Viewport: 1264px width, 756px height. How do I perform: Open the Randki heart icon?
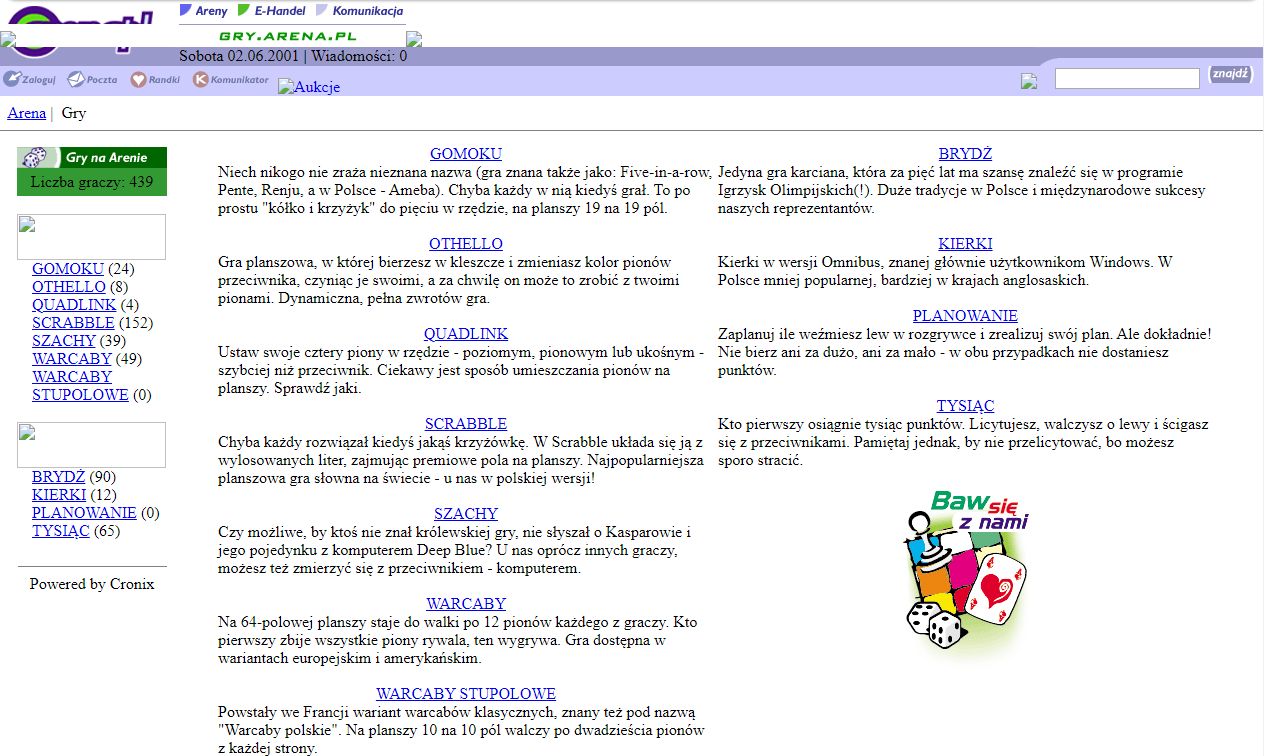(x=155, y=79)
